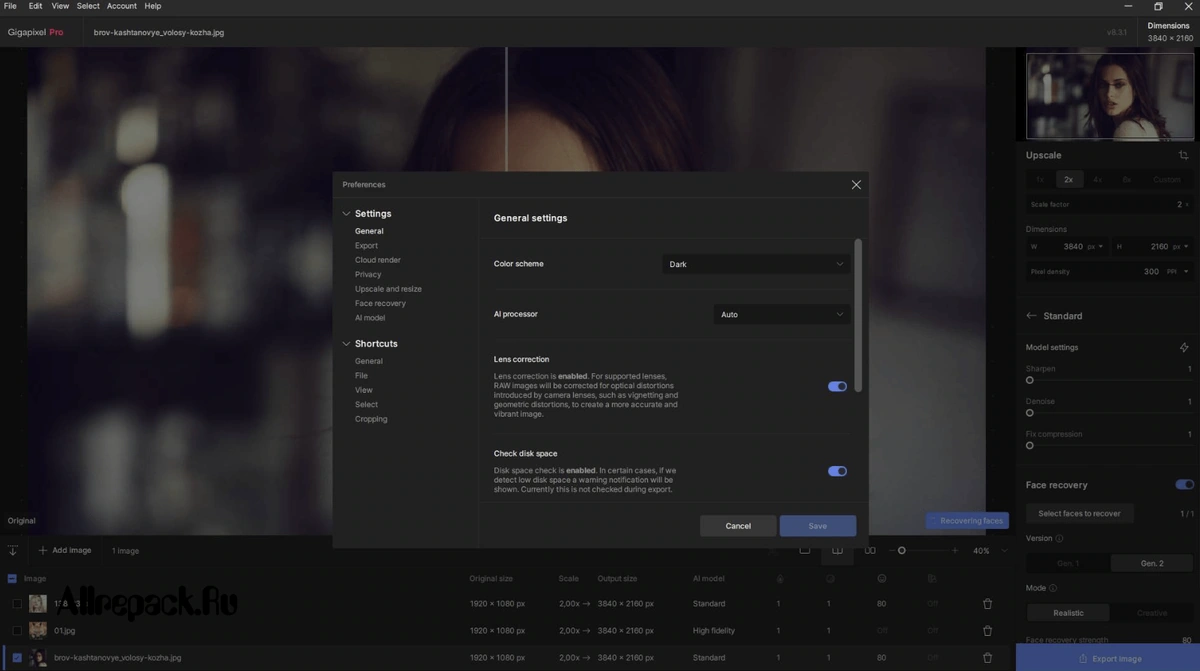The image size is (1200, 671).
Task: Open the width px unit dropdown
Action: pos(1094,246)
